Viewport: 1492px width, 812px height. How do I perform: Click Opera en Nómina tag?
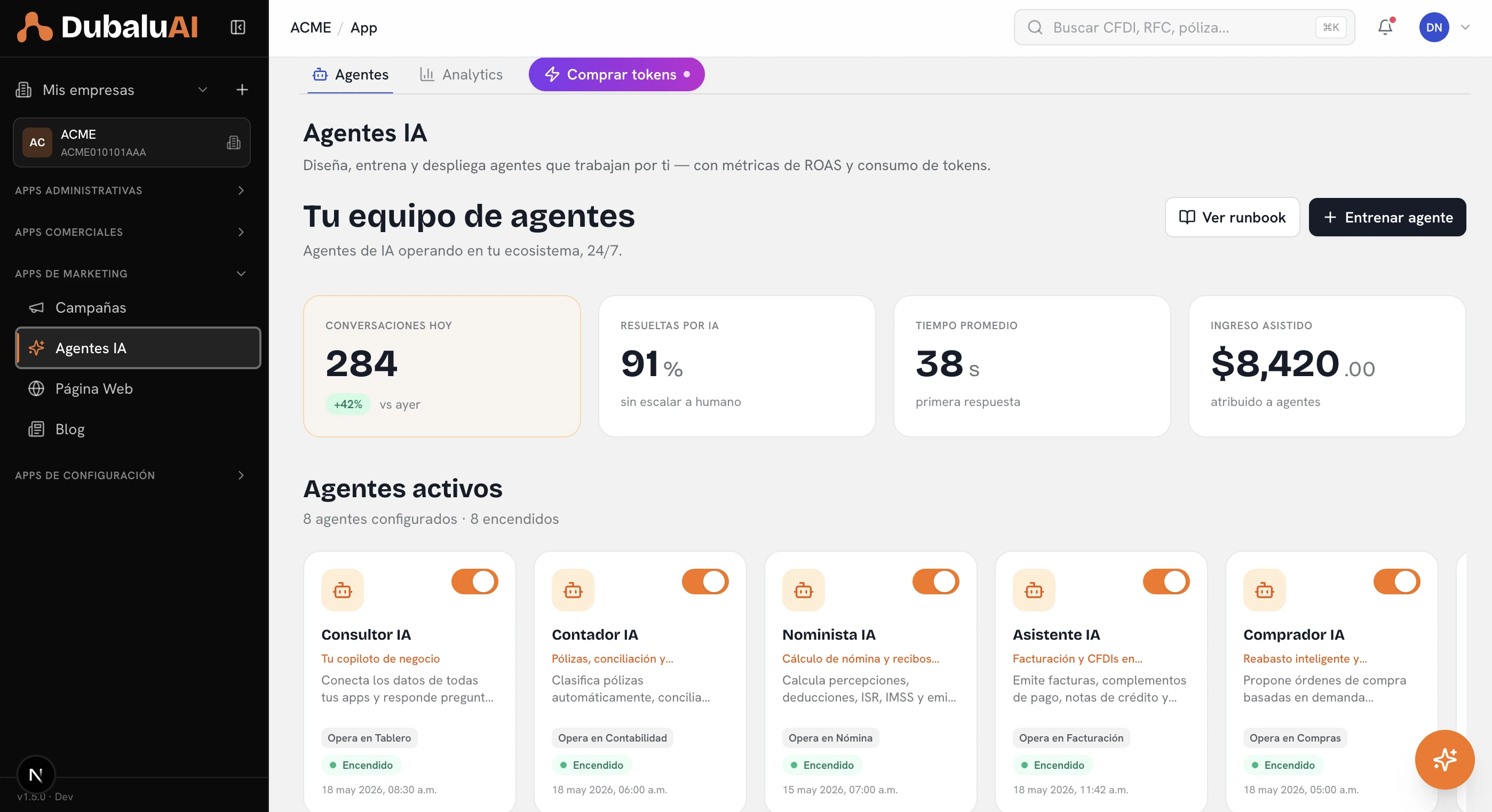pos(830,738)
